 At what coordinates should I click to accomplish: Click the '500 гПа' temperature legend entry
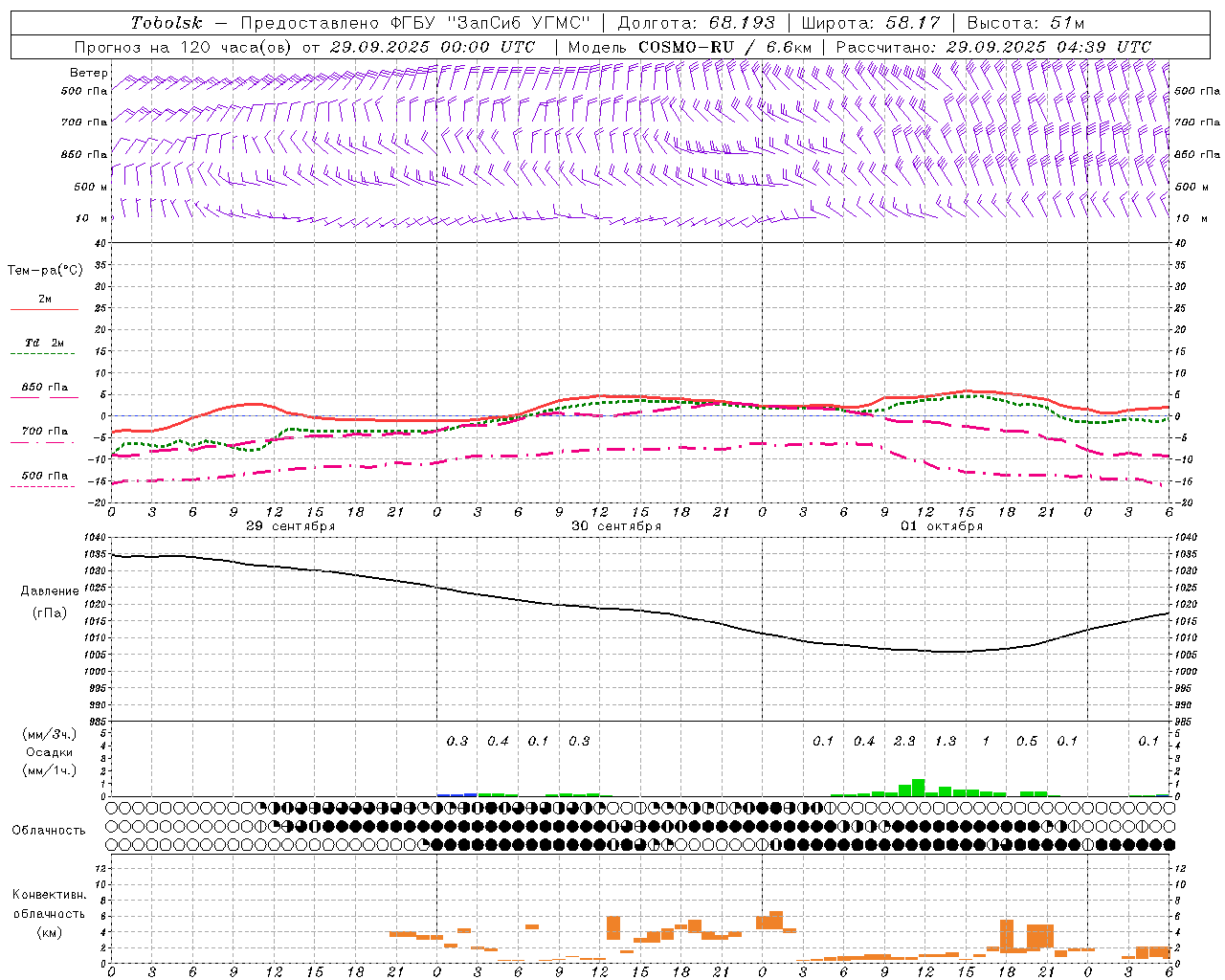44,476
